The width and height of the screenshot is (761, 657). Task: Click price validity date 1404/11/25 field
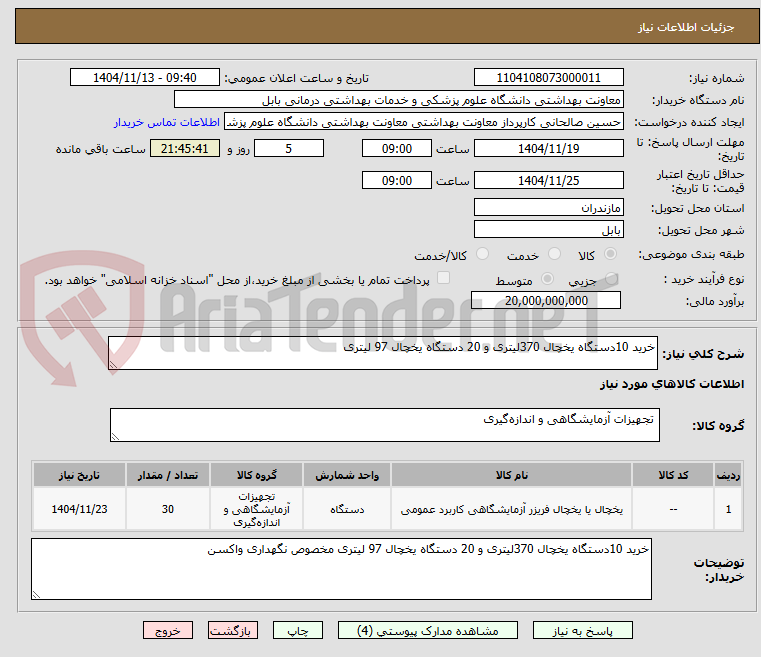point(548,180)
